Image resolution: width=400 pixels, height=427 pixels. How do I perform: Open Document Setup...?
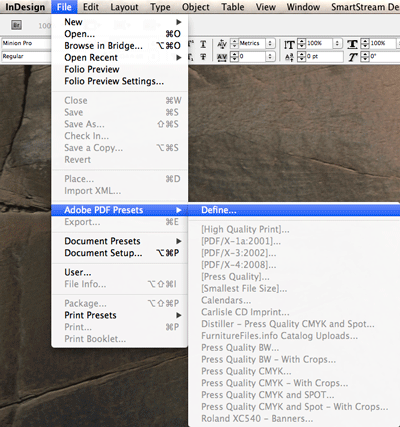click(120, 253)
